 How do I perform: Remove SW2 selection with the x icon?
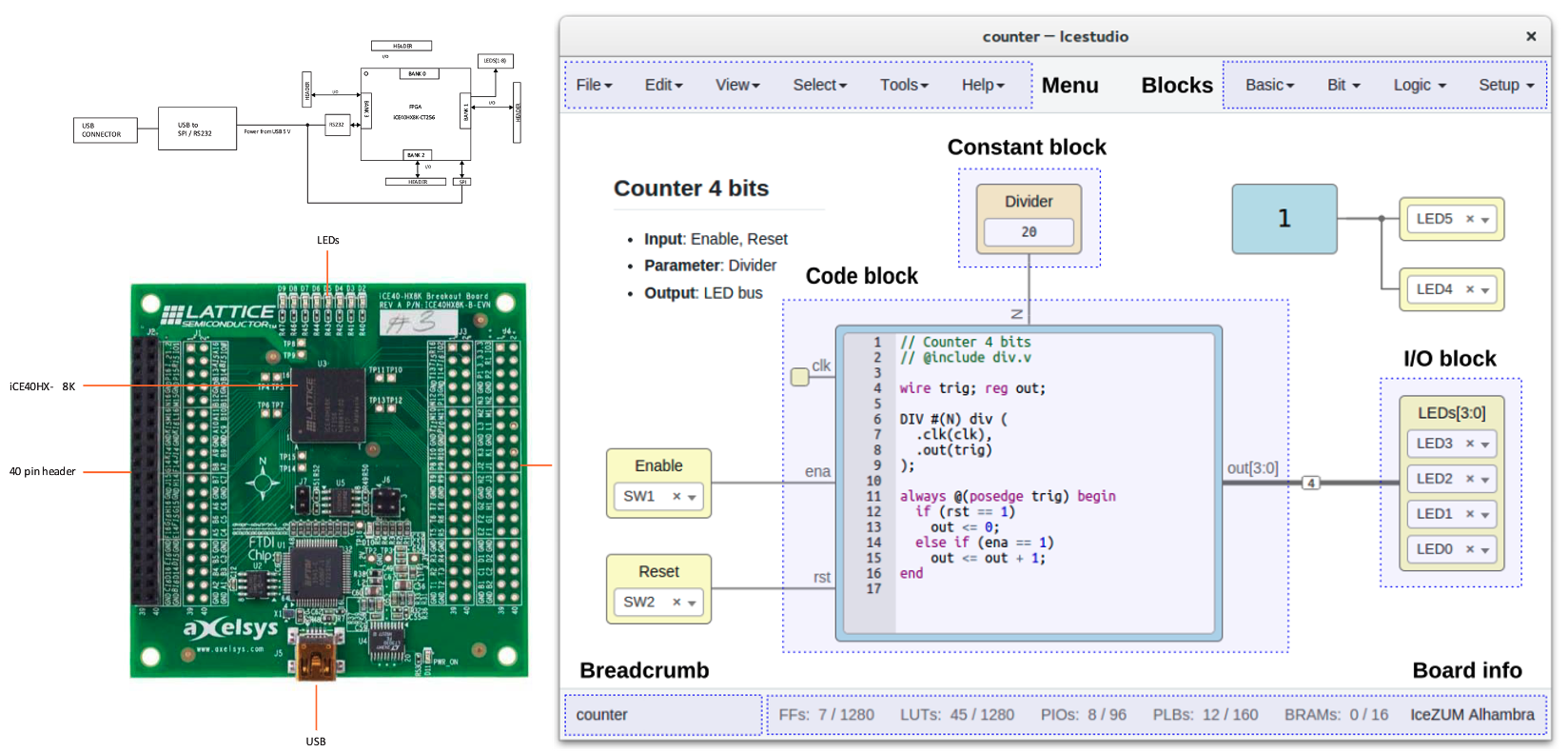(676, 602)
